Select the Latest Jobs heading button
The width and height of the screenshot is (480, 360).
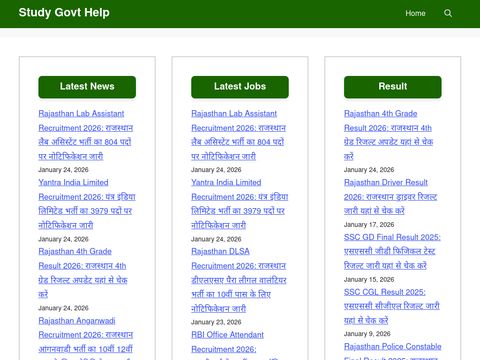point(240,87)
